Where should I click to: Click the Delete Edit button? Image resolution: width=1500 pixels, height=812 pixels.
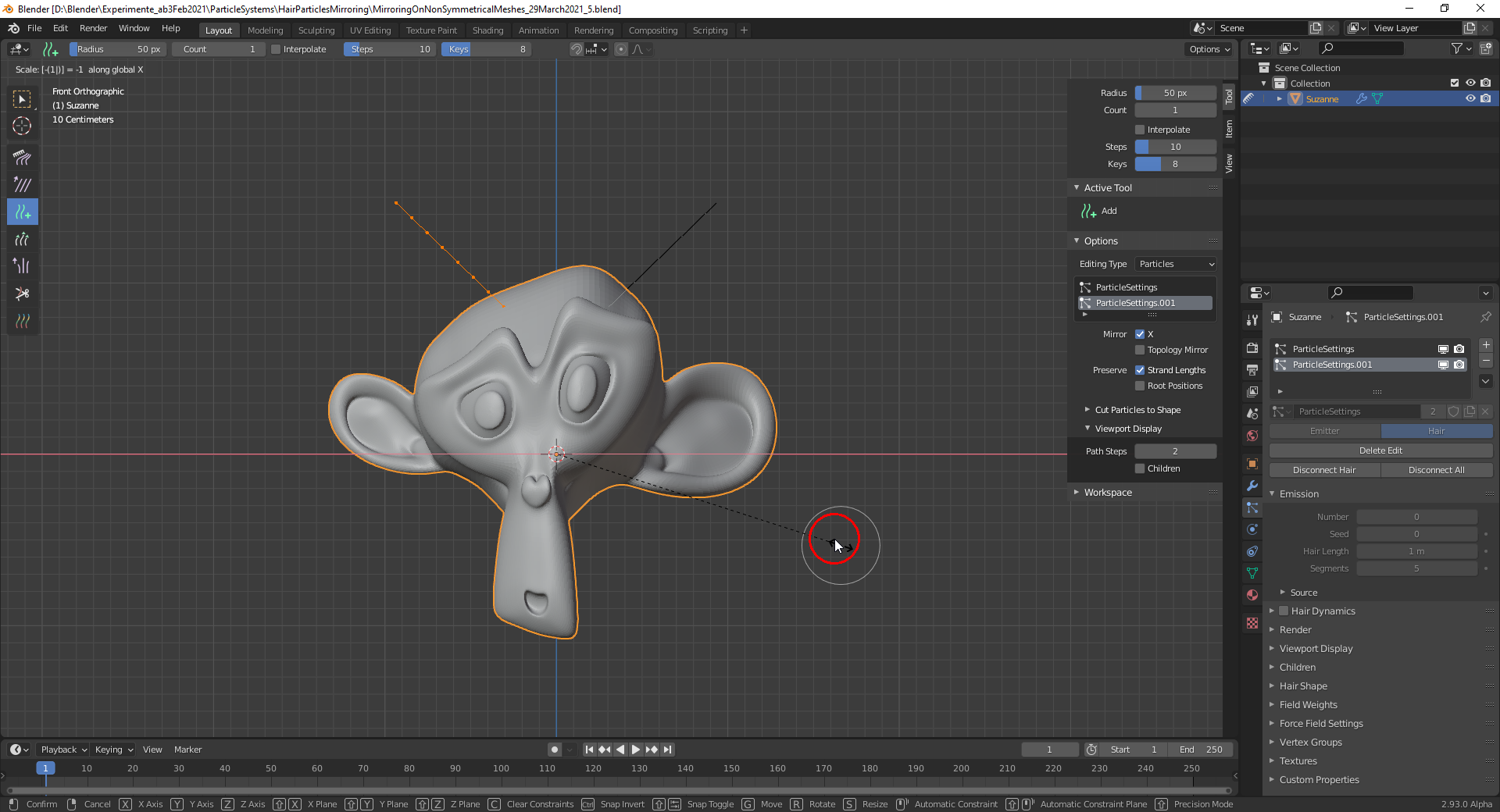click(1380, 451)
